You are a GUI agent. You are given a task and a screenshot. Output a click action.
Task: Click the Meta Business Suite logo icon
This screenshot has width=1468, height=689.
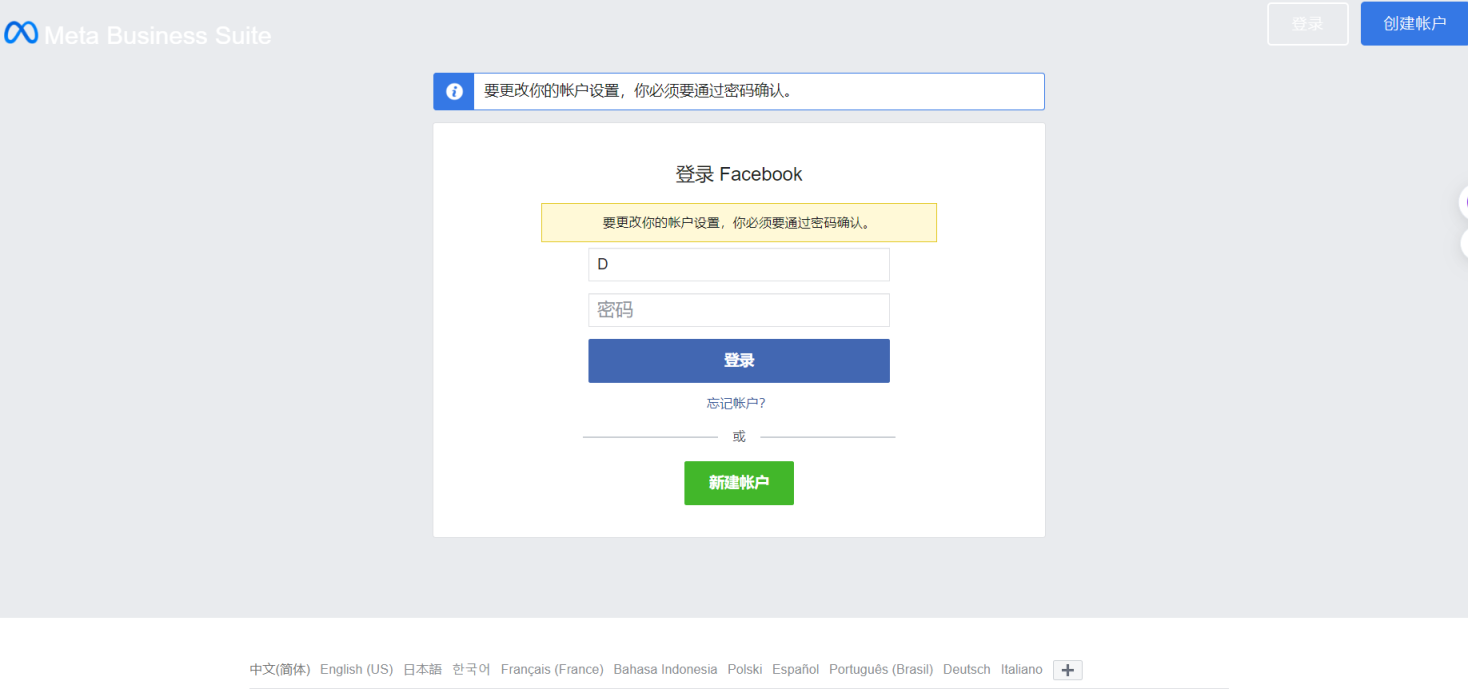click(20, 32)
